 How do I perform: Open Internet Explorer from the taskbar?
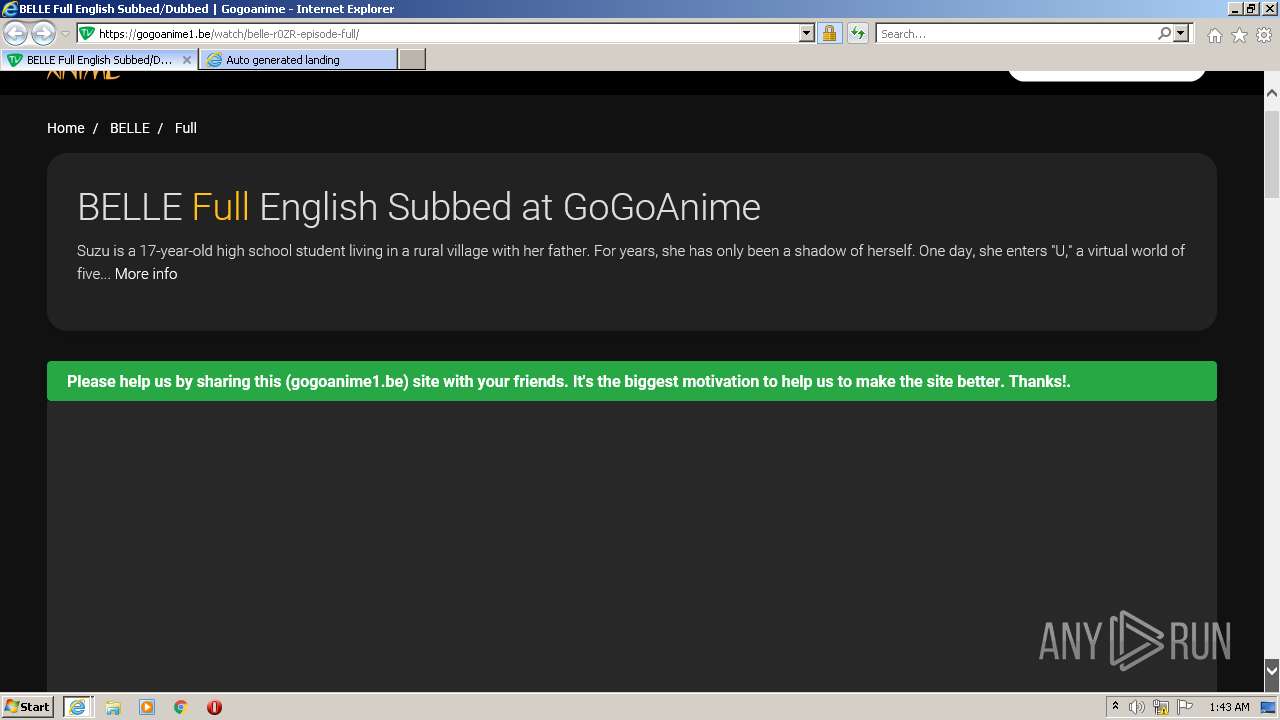(x=77, y=707)
